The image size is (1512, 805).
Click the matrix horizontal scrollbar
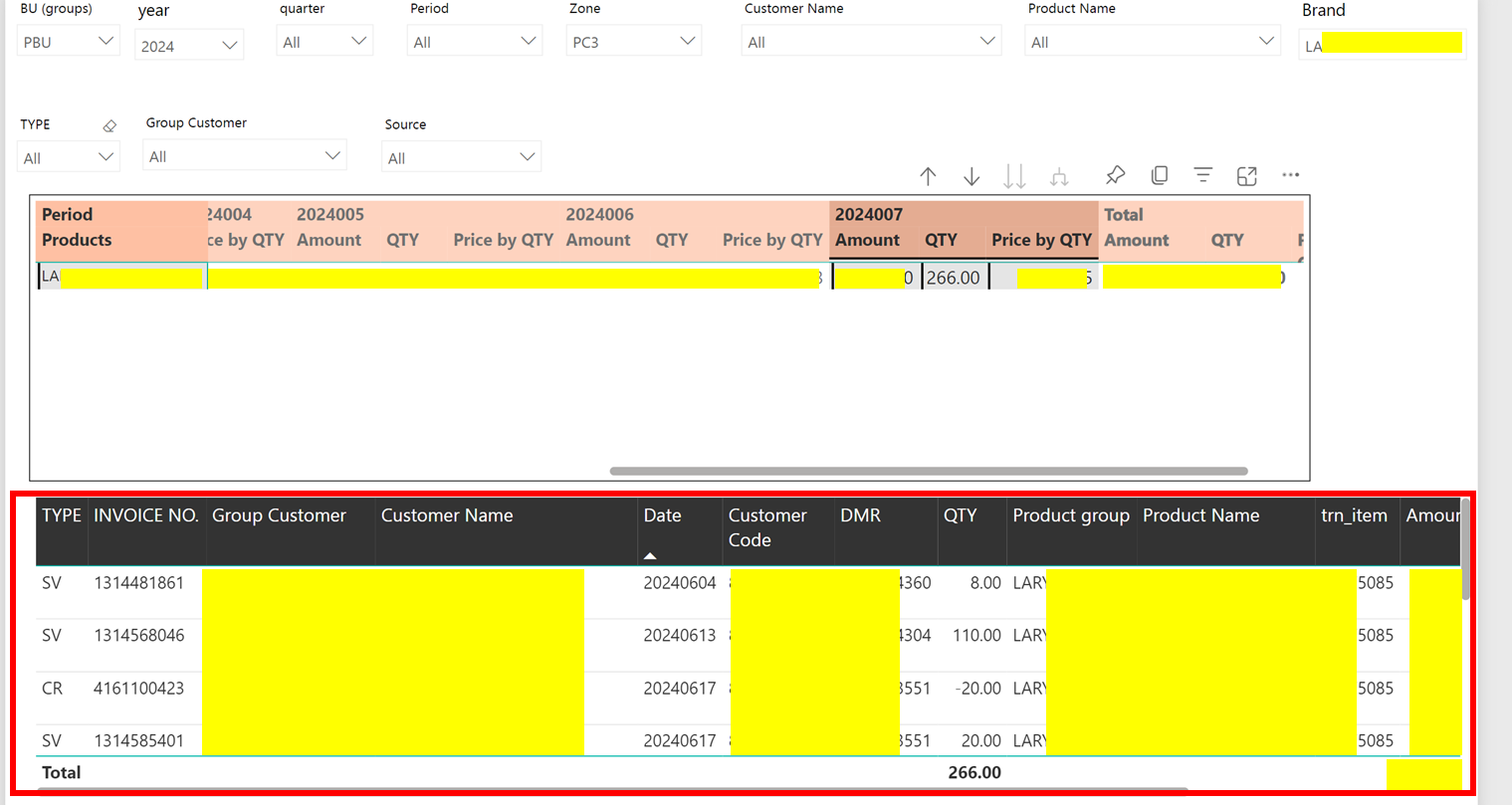[929, 471]
